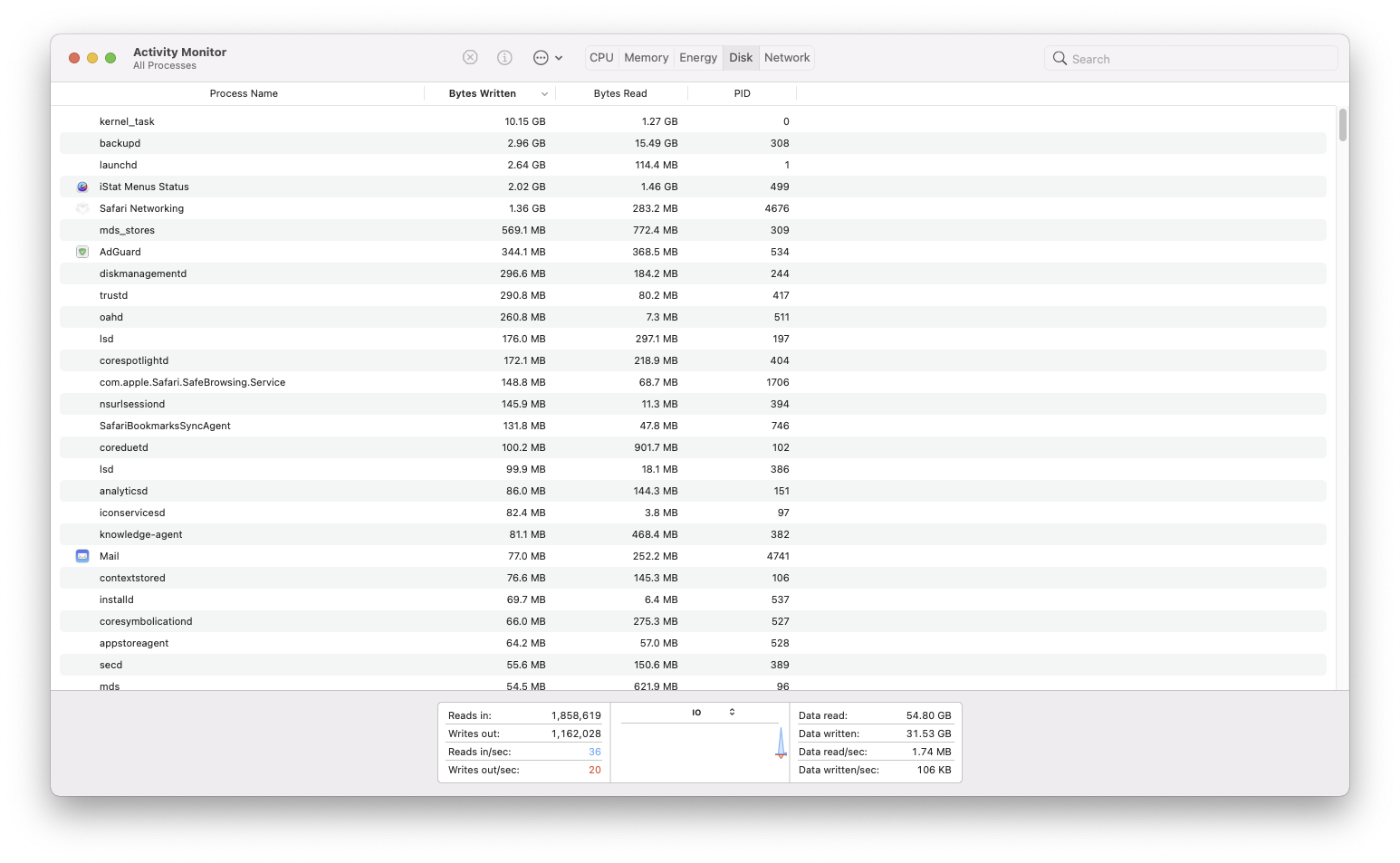Select the oahd process

point(693,317)
